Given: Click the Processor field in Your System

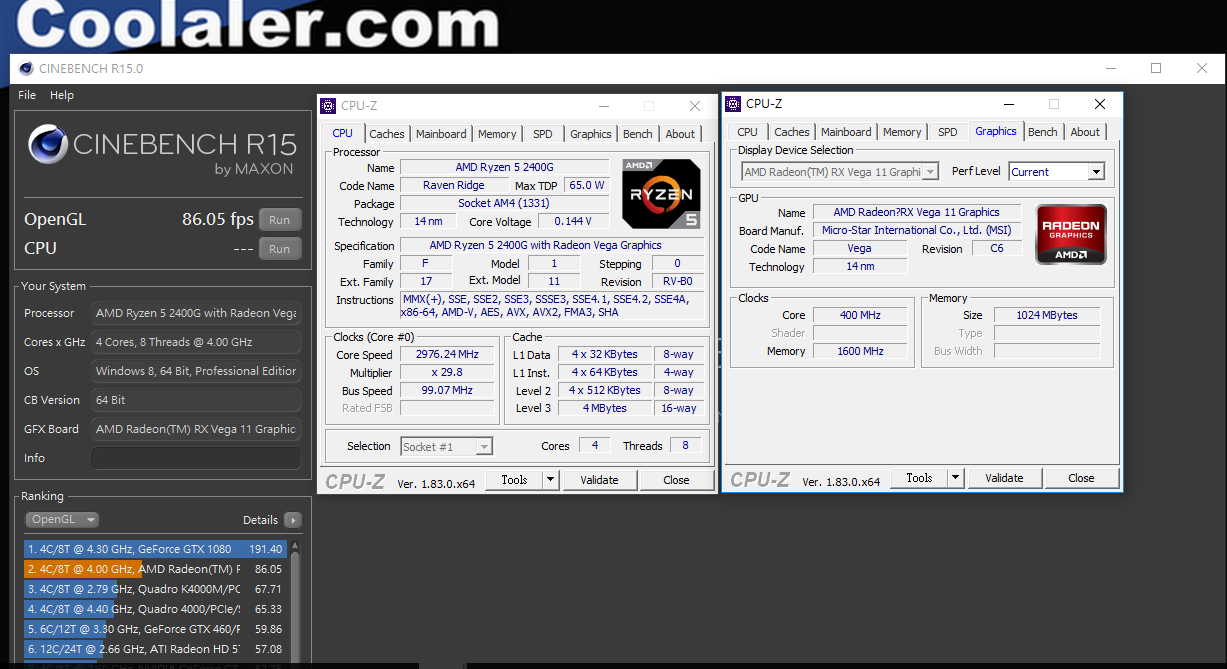Looking at the screenshot, I should point(196,313).
